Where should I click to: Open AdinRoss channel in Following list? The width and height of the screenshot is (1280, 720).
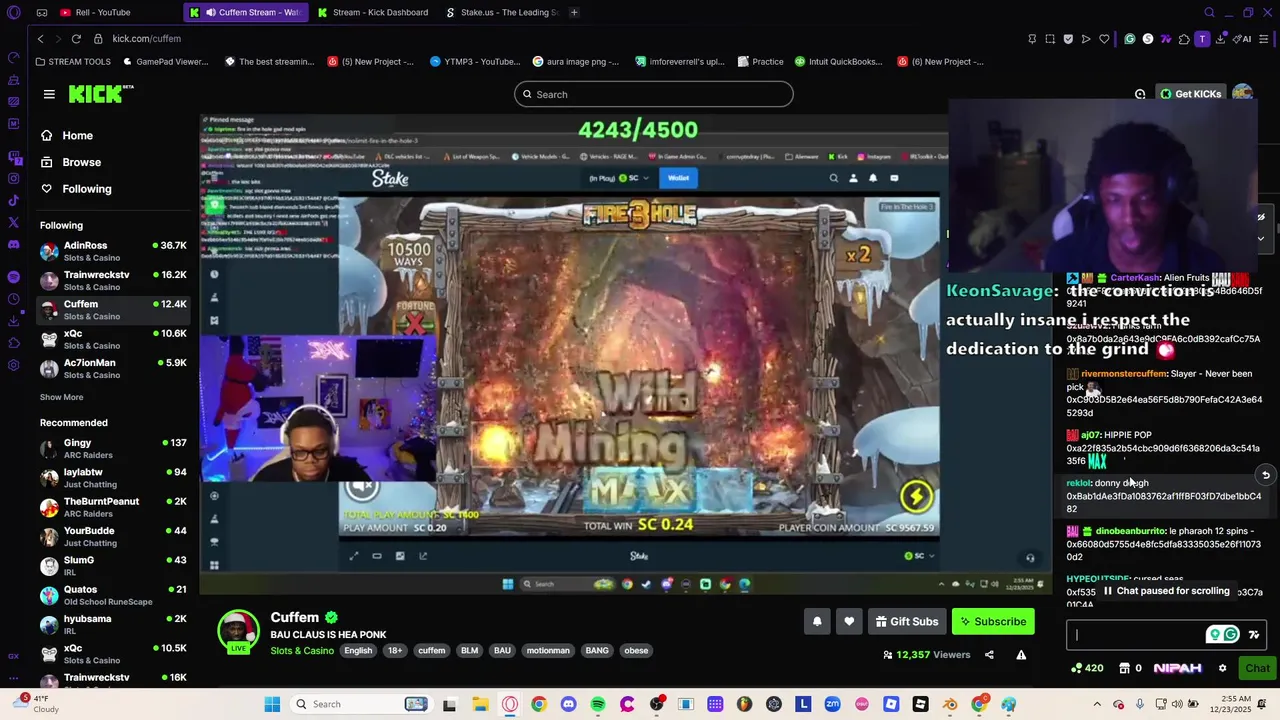[x=113, y=251]
